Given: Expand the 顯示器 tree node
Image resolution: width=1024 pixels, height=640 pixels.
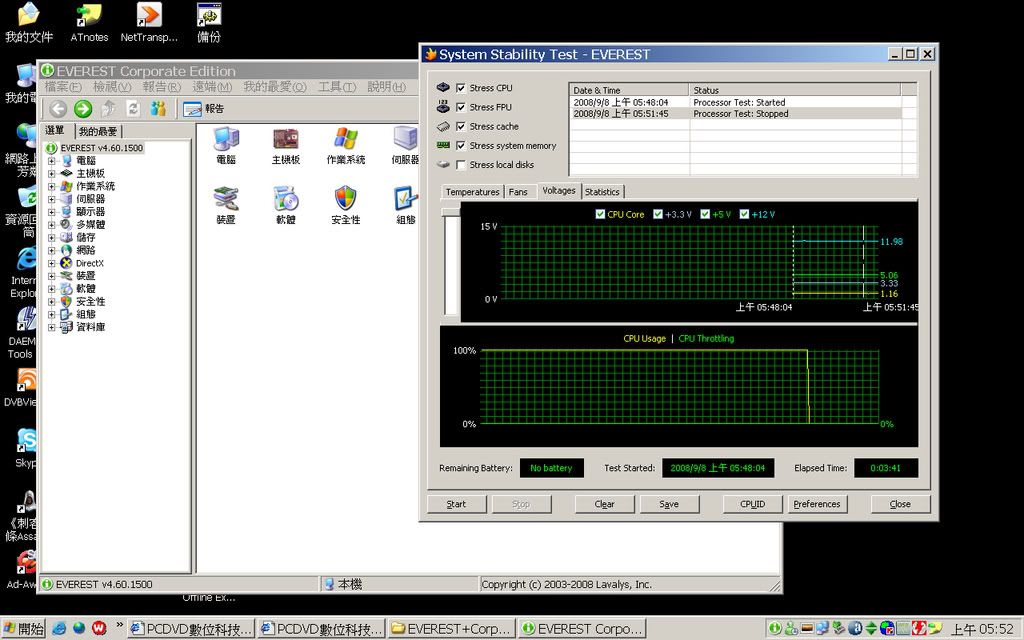Looking at the screenshot, I should coord(51,212).
